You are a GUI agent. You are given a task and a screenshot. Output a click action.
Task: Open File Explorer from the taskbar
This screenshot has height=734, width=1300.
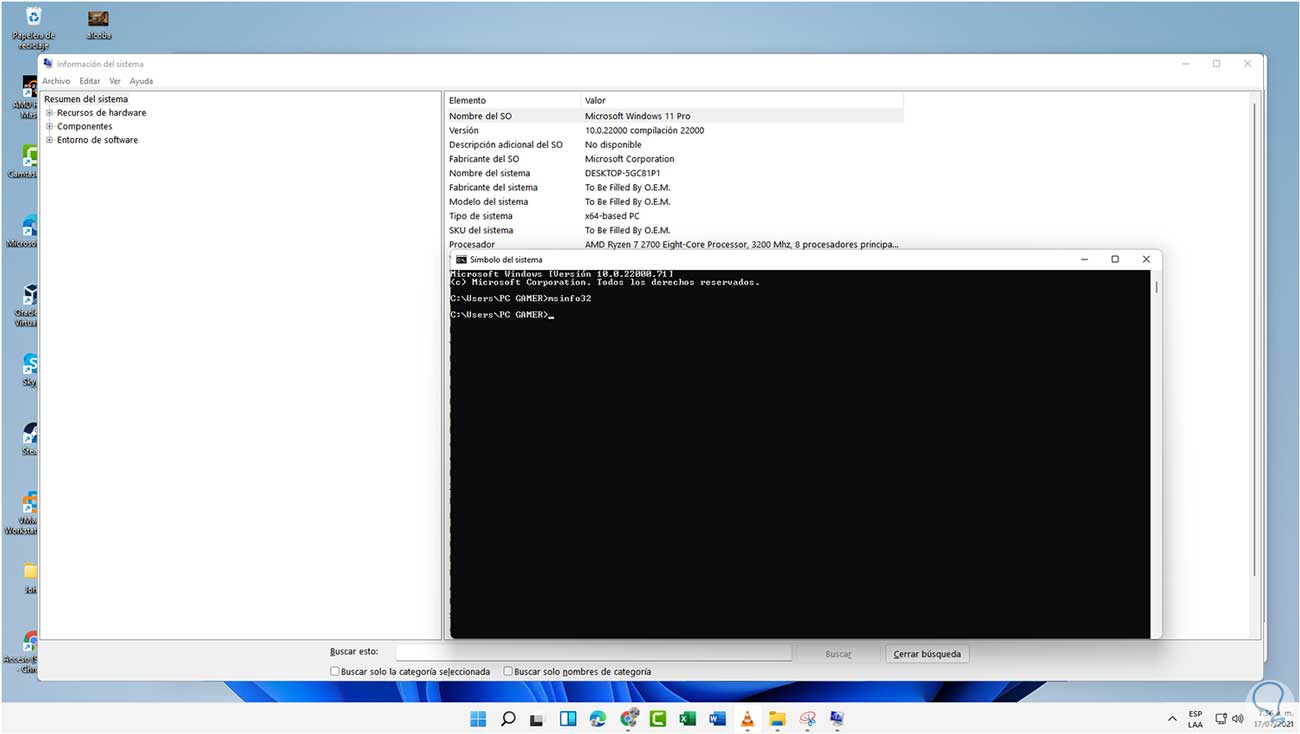pos(777,718)
